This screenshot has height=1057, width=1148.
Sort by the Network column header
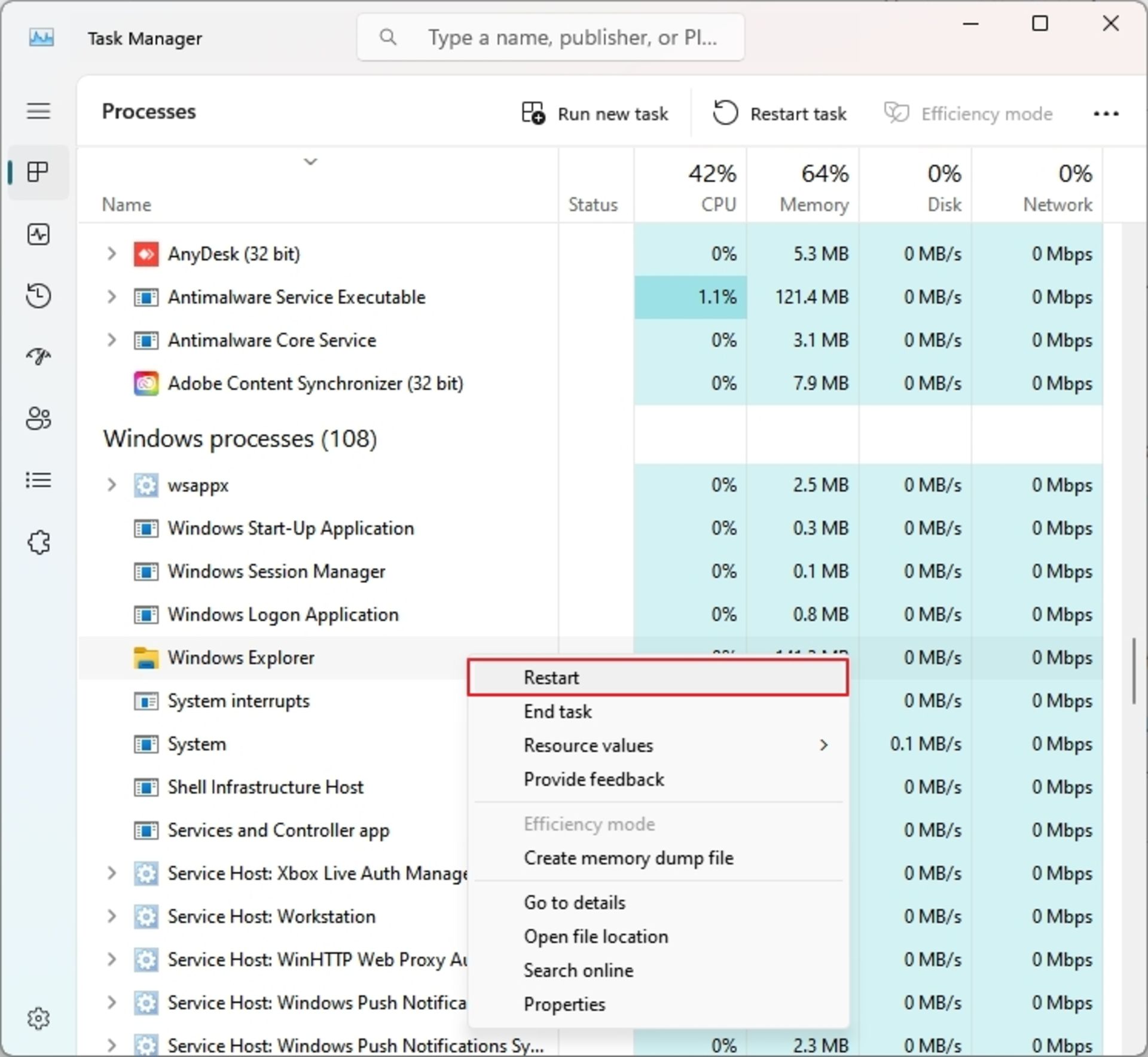[1037, 187]
